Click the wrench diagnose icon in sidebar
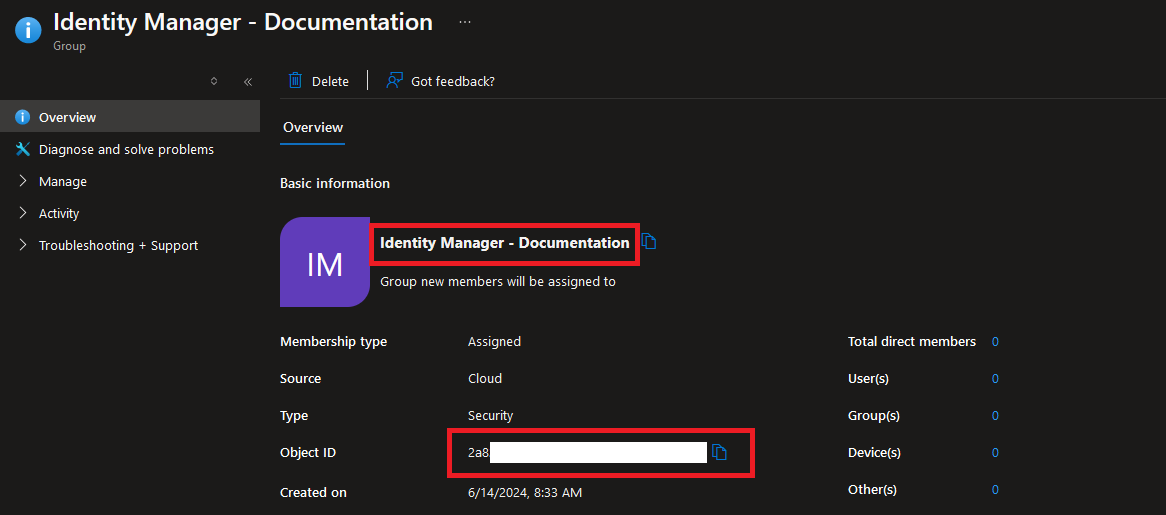The image size is (1166, 515). pos(22,149)
